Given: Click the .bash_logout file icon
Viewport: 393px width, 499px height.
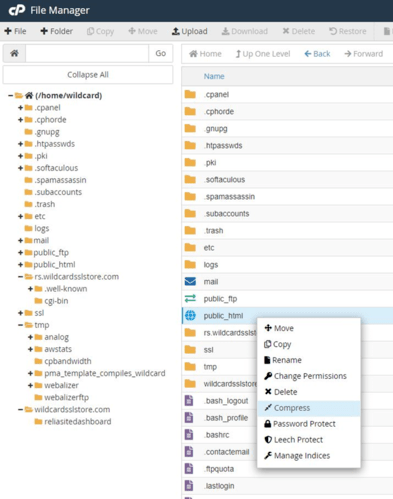Looking at the screenshot, I should point(189,400).
